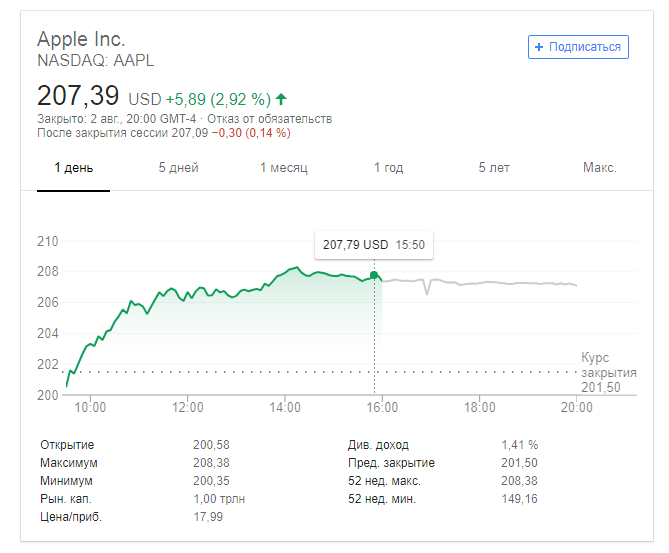The image size is (669, 553).
Task: Click the green price-up arrow icon
Action: point(282,99)
